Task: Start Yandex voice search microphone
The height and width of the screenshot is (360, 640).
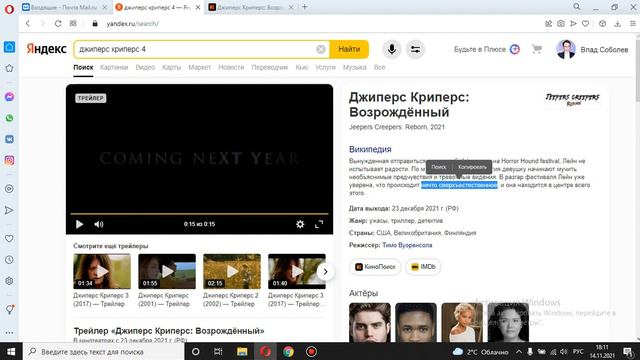Action: (x=391, y=49)
